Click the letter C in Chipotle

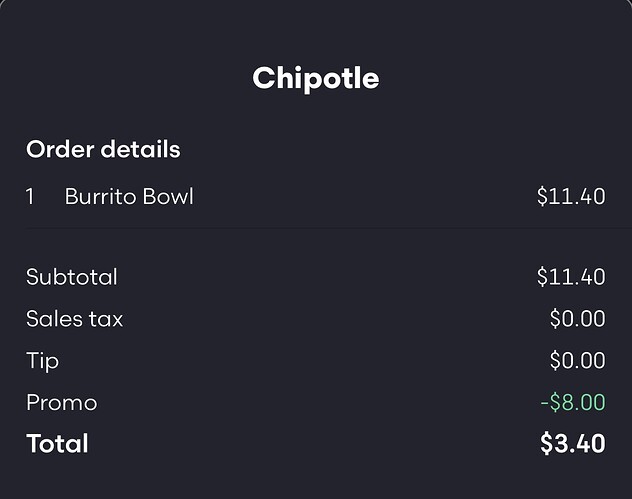(266, 78)
